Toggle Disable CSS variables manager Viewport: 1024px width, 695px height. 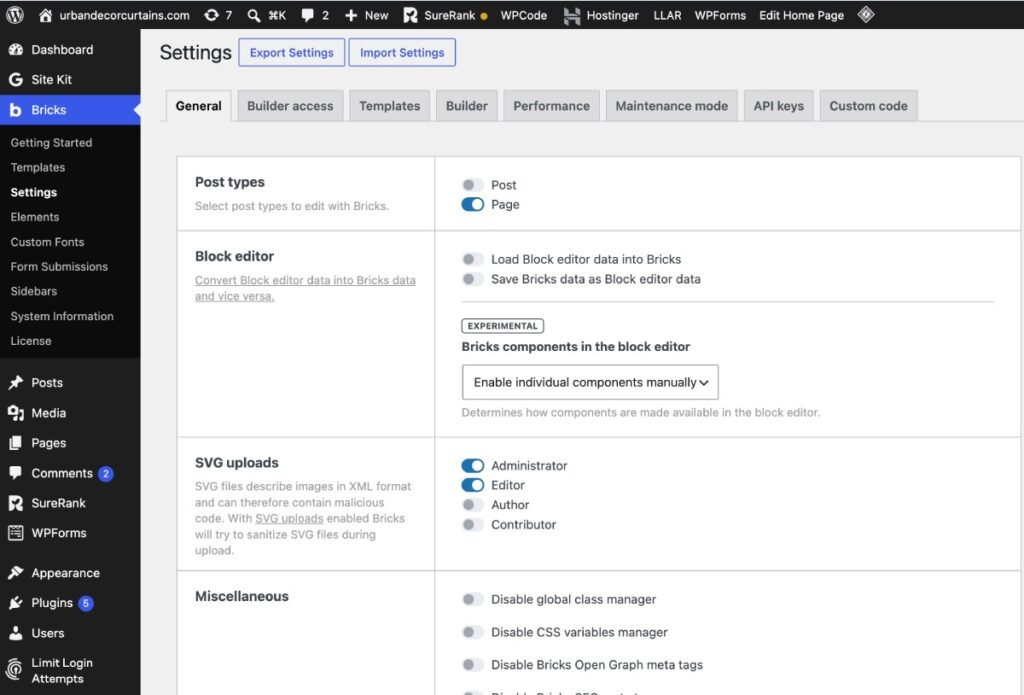point(473,632)
